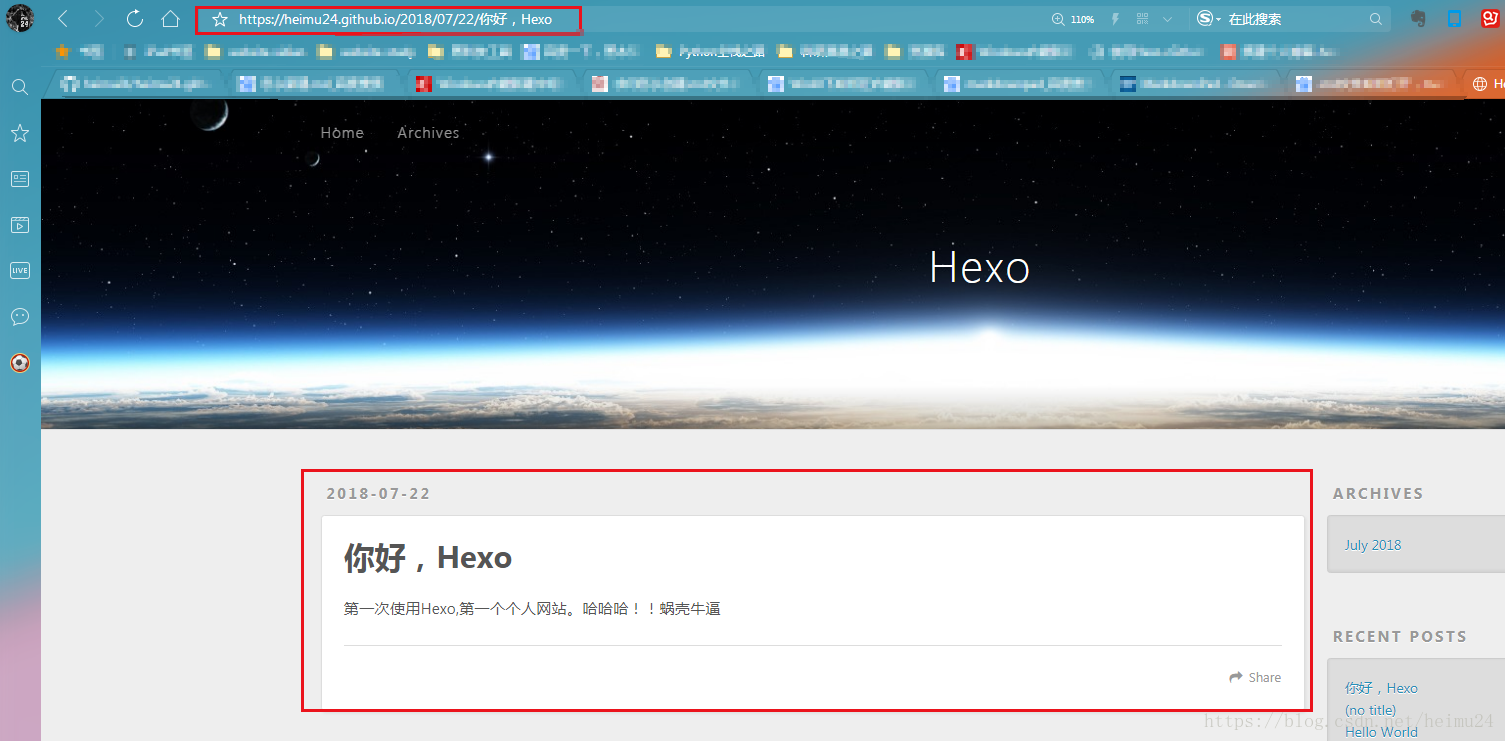Click the magnifier button in the search box
This screenshot has width=1505, height=741.
point(1376,19)
